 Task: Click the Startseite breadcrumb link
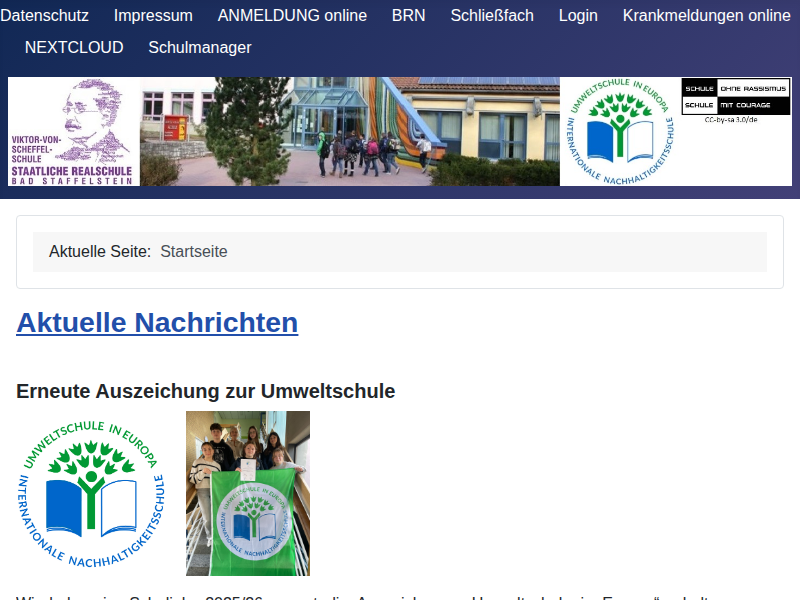point(194,252)
